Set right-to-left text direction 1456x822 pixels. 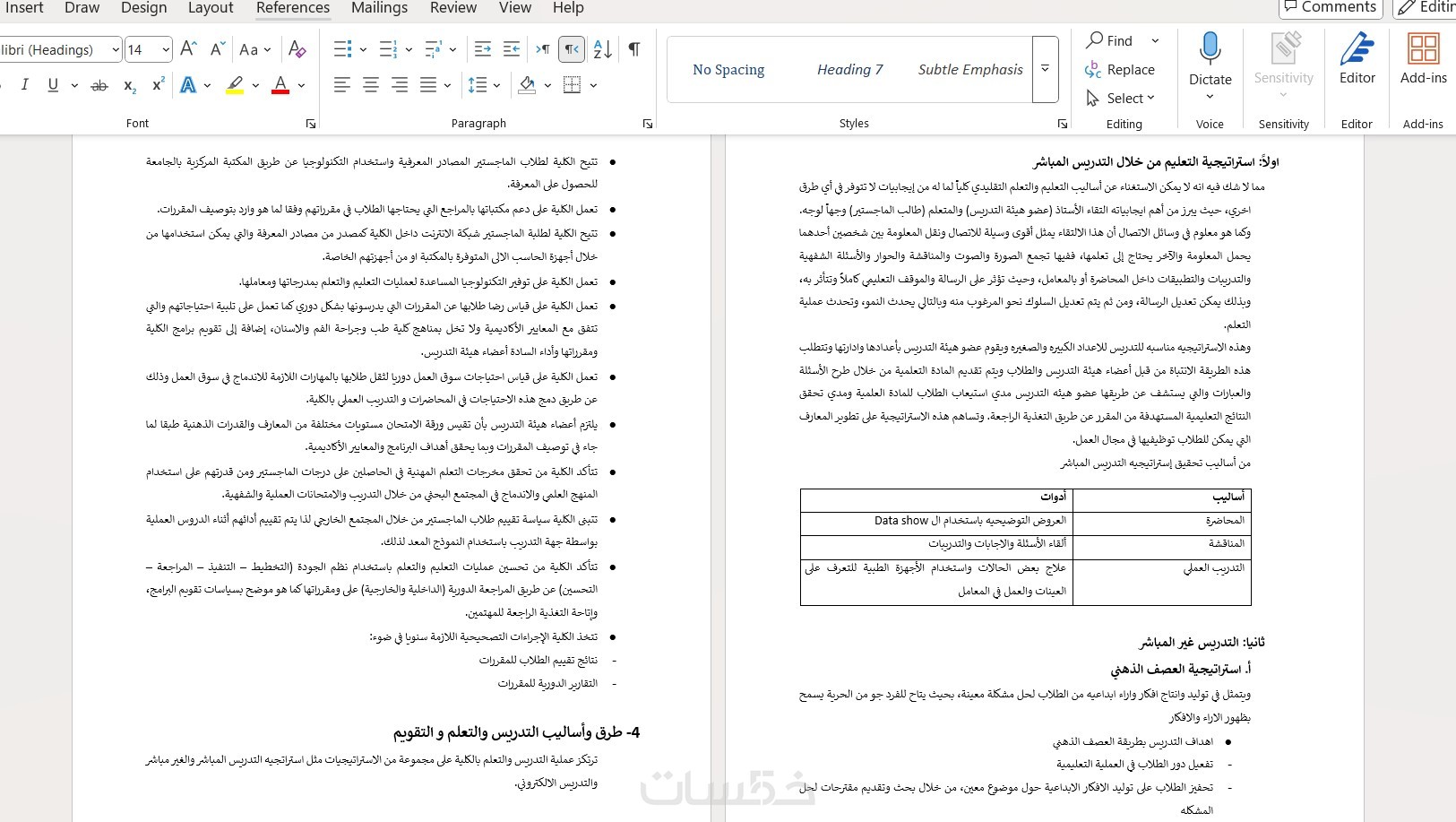(x=572, y=49)
